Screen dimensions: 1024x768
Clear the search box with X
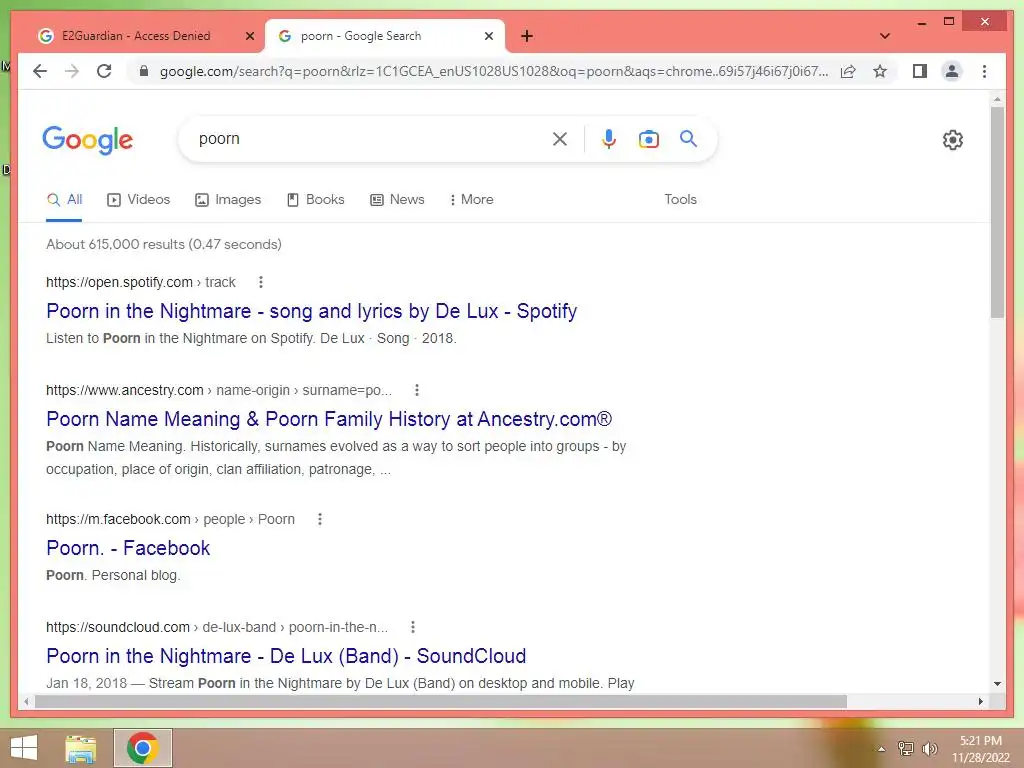pyautogui.click(x=560, y=138)
